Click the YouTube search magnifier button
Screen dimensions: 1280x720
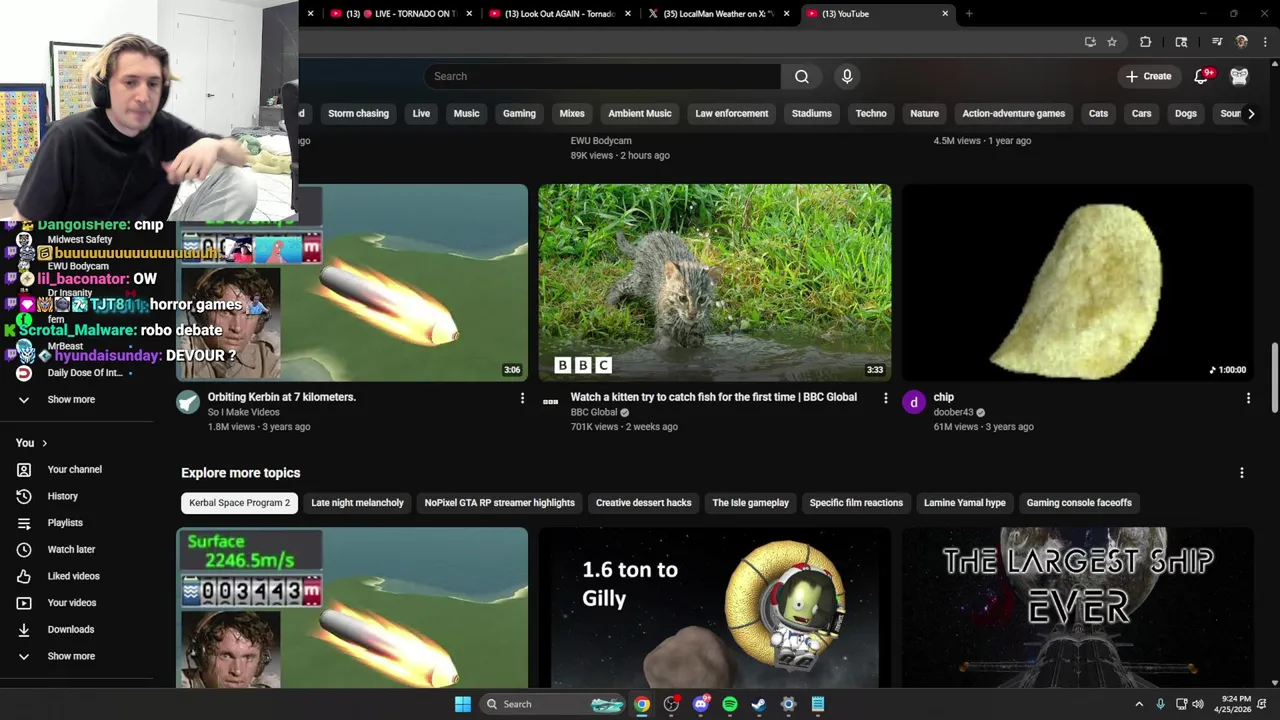click(x=802, y=76)
